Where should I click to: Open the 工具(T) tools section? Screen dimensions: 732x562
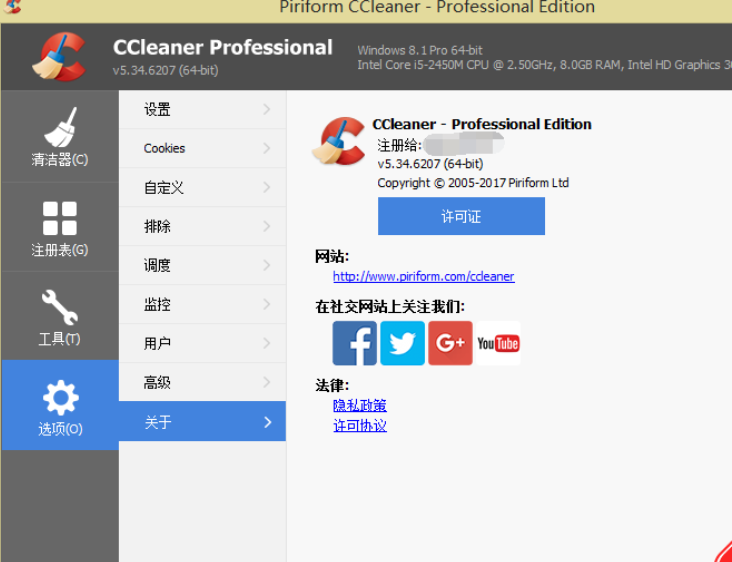(x=60, y=316)
